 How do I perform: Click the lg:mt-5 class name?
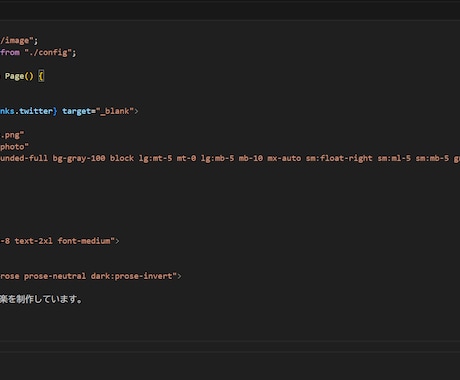pos(155,158)
